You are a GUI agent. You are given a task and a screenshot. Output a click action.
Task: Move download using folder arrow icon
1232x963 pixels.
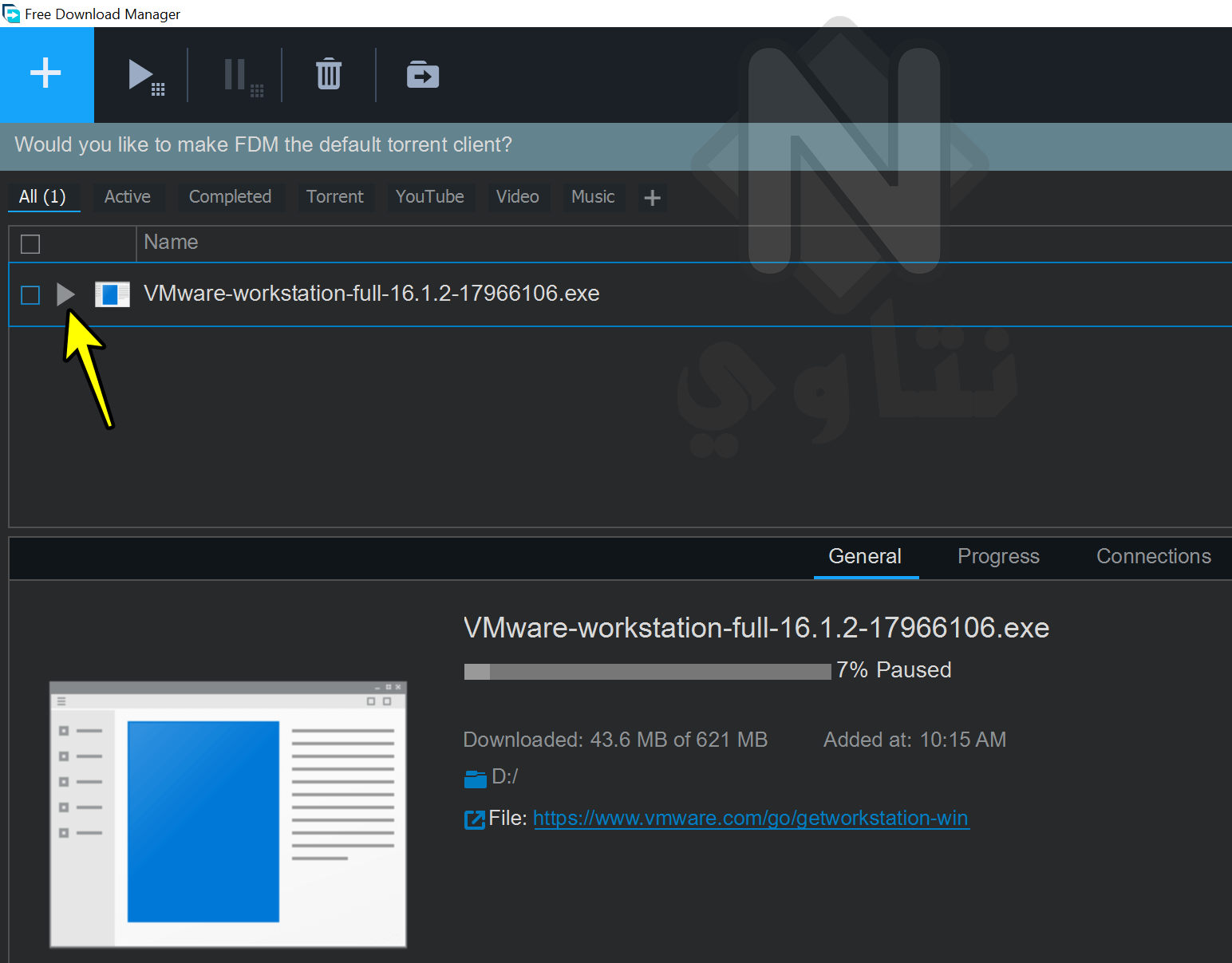tap(422, 74)
